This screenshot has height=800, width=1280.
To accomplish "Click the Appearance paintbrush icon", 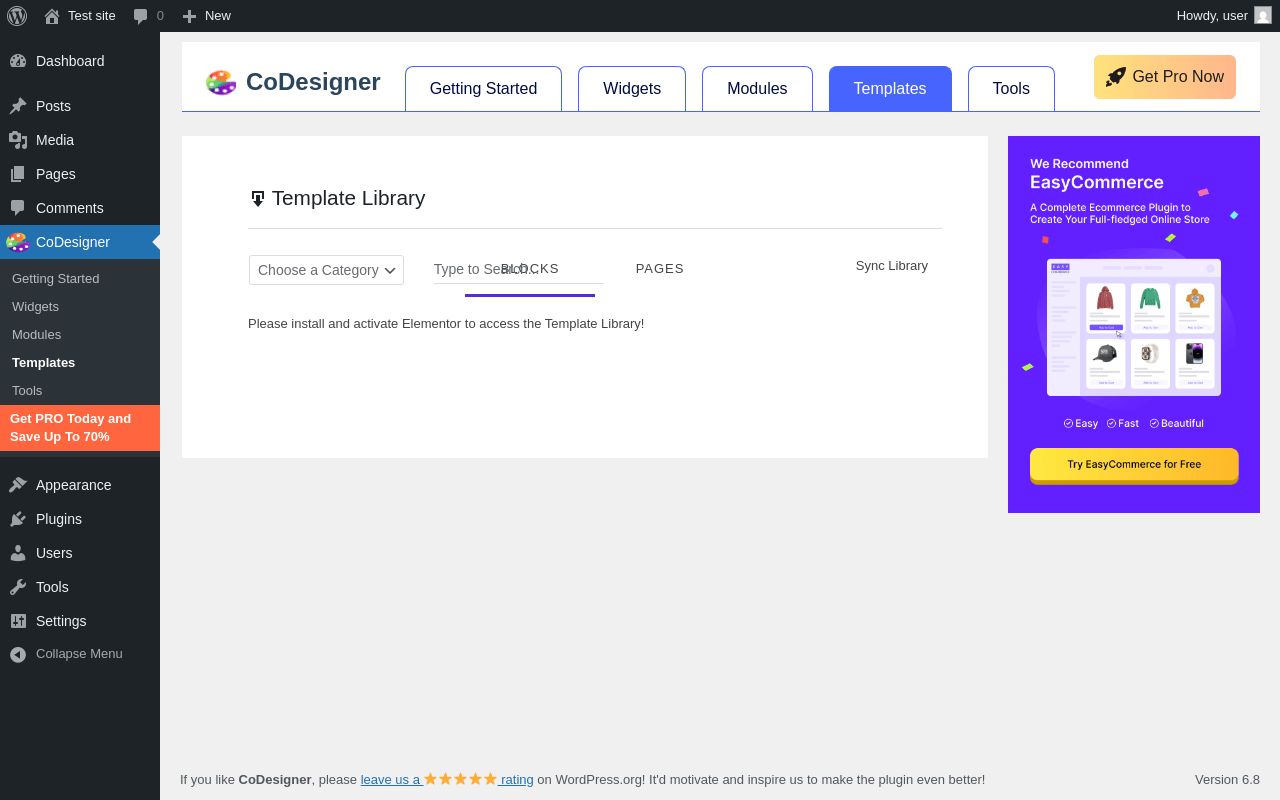I will (18, 485).
